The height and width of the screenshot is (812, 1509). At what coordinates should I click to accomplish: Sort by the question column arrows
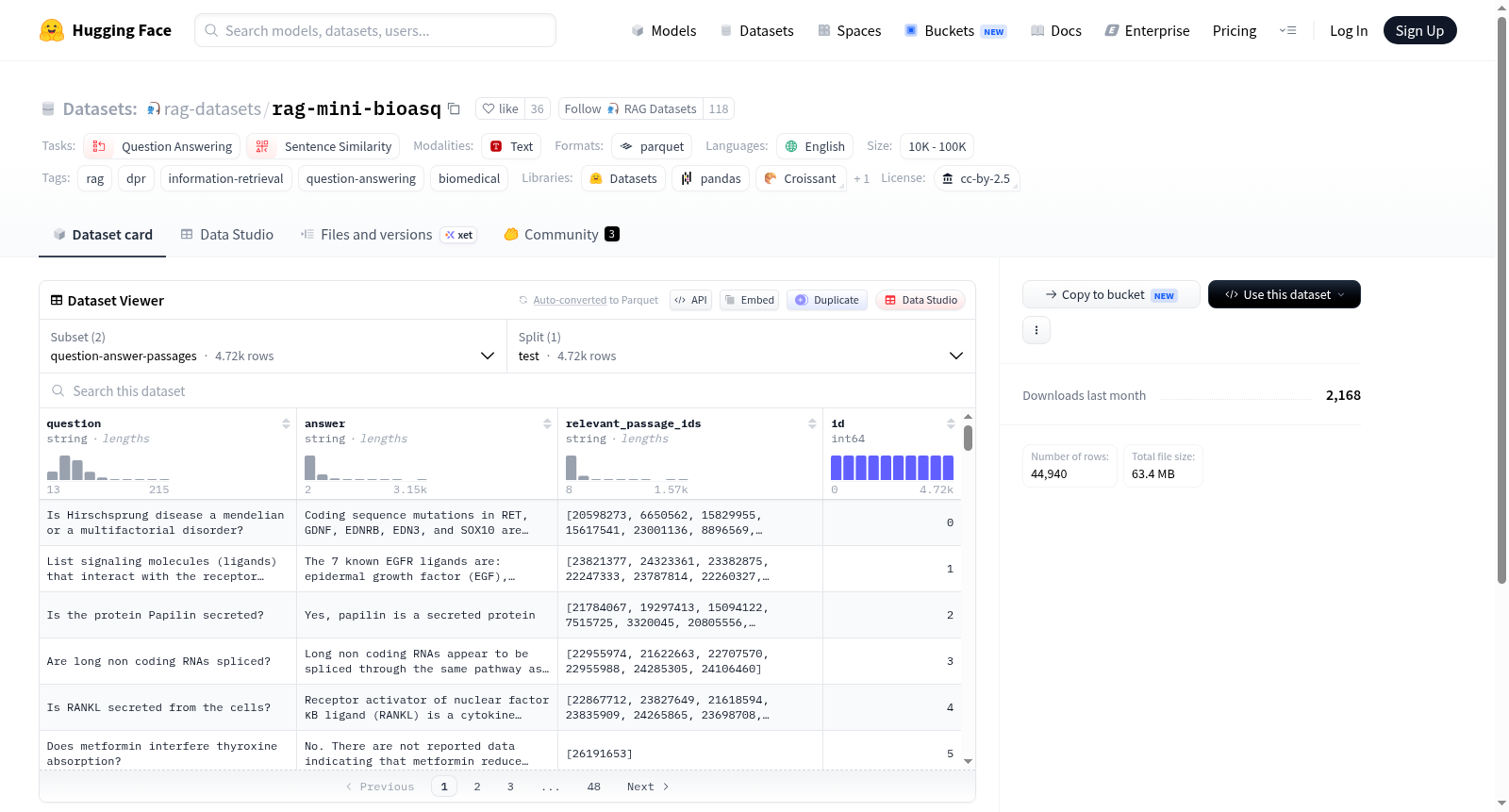coord(286,423)
